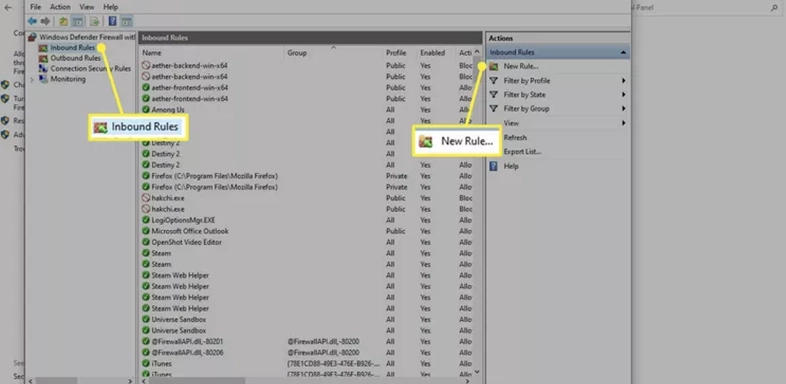Viewport: 786px width, 384px height.
Task: Open the Filter by State submenu arrow
Action: [624, 95]
